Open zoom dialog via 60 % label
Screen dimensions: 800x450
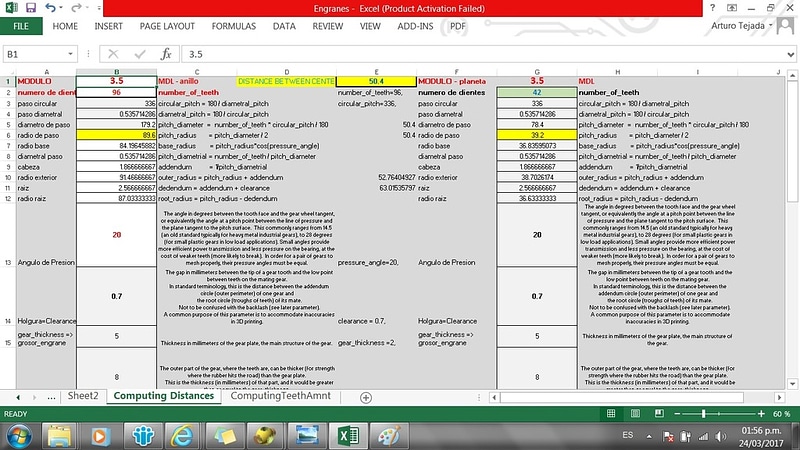(781, 414)
